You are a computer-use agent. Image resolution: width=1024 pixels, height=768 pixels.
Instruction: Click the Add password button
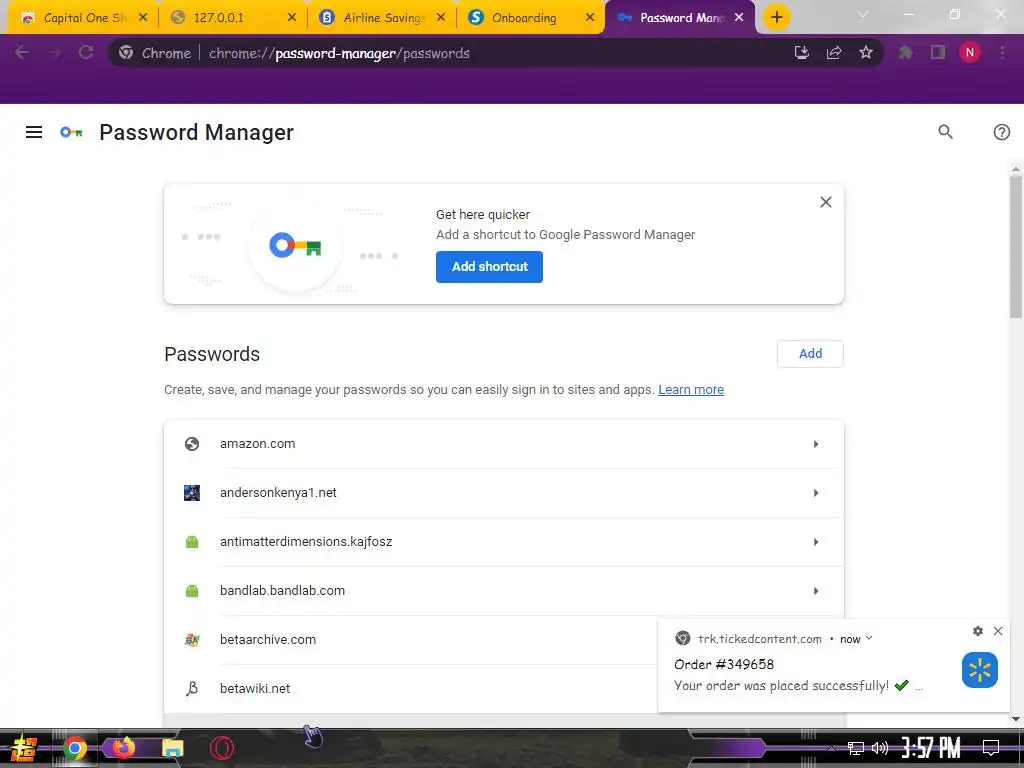click(x=810, y=353)
